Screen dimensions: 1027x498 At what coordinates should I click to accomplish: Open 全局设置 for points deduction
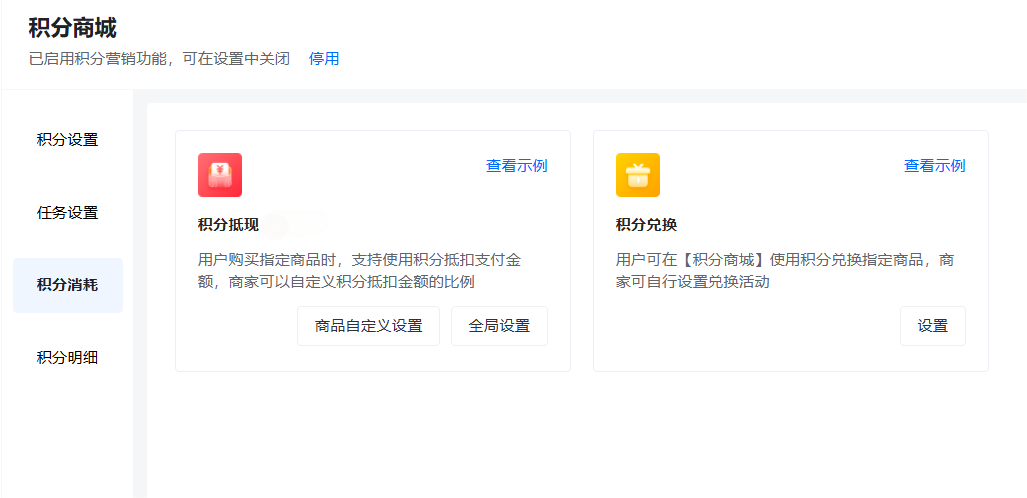499,326
